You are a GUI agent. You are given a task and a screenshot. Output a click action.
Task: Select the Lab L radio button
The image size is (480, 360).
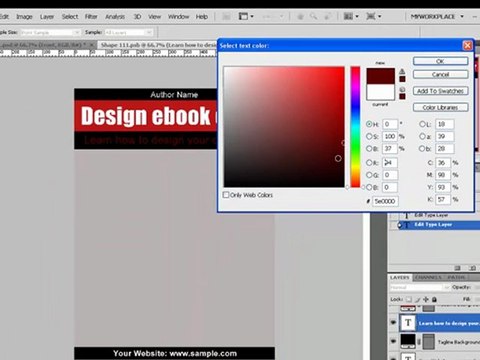click(x=422, y=124)
